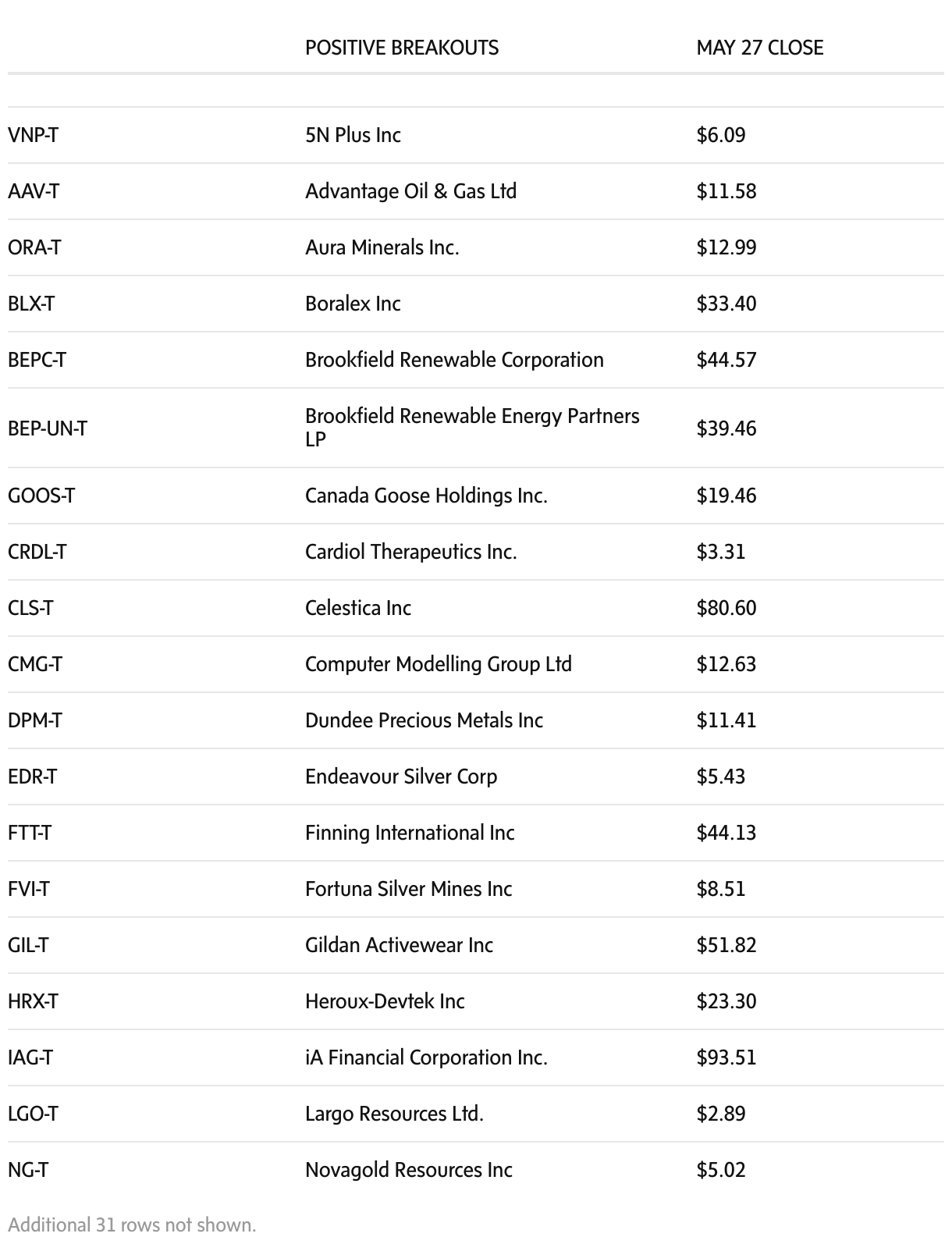Click the VNP-T ticker symbol
Viewport: 952px width, 1244px height.
[33, 135]
